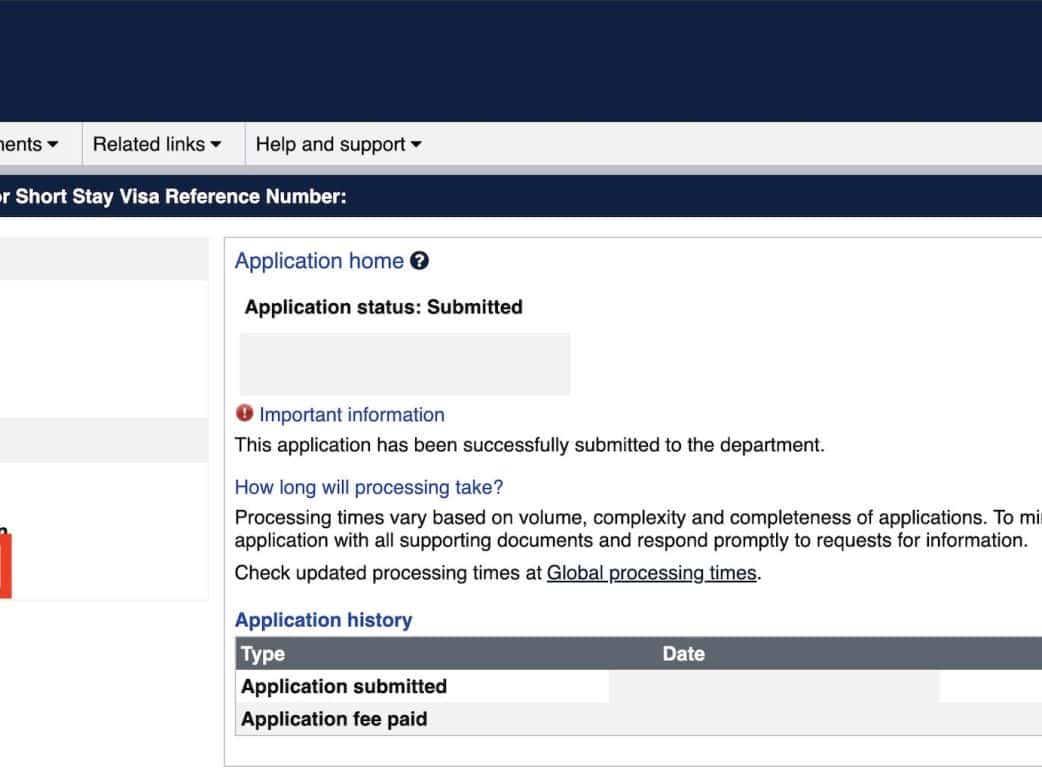Click the Application history section title
The width and height of the screenshot is (1042, 782).
coord(323,620)
